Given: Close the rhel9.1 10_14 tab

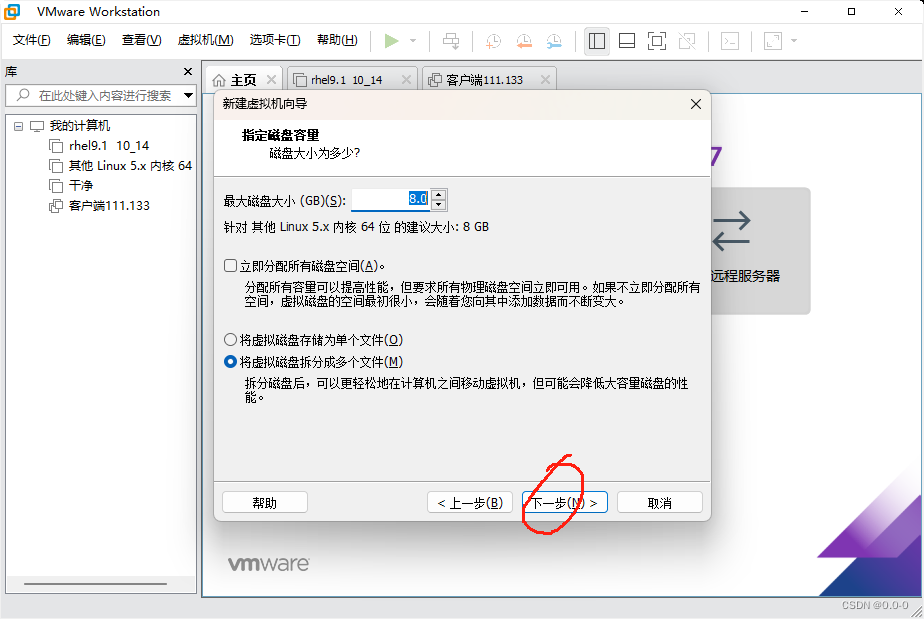Looking at the screenshot, I should tap(406, 80).
